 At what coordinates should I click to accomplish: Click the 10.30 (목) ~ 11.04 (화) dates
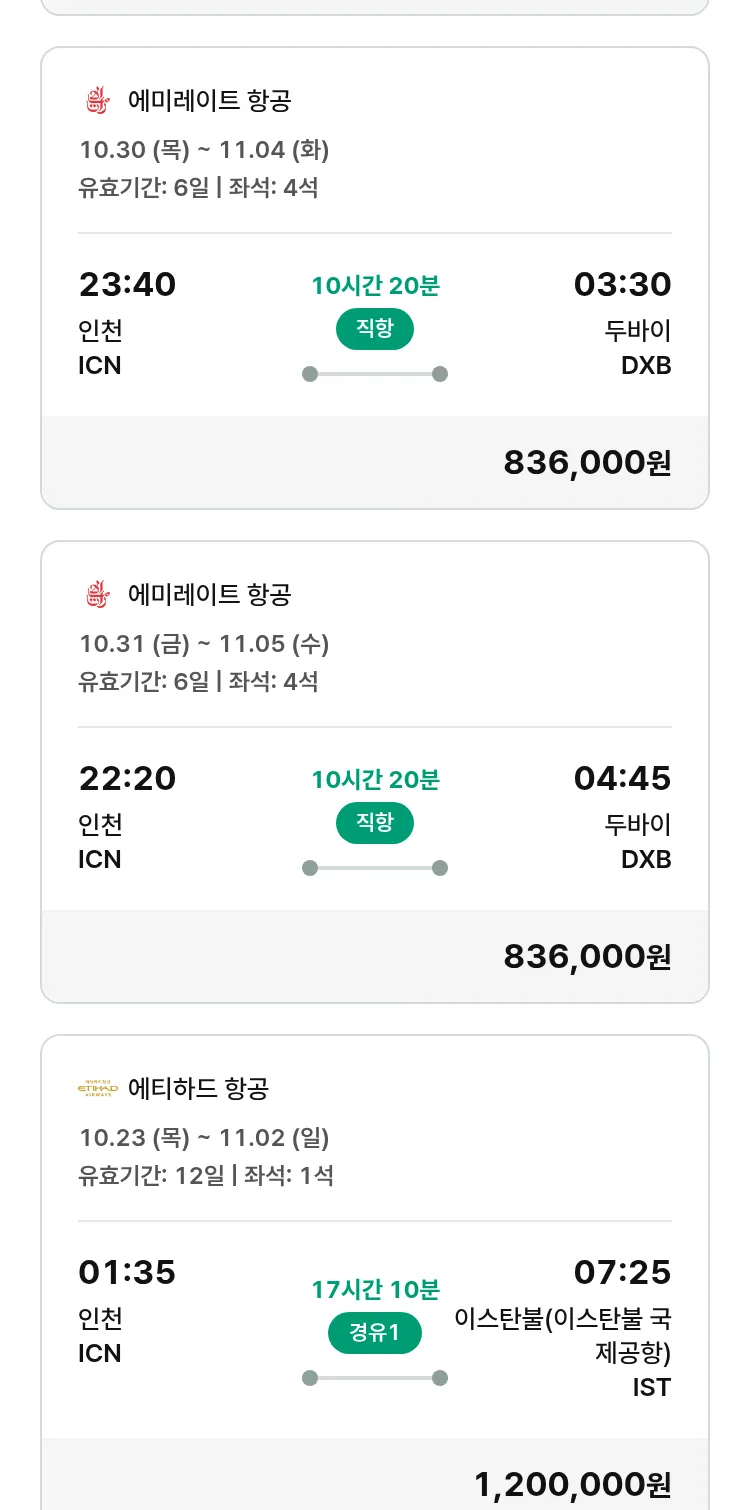pyautogui.click(x=204, y=150)
